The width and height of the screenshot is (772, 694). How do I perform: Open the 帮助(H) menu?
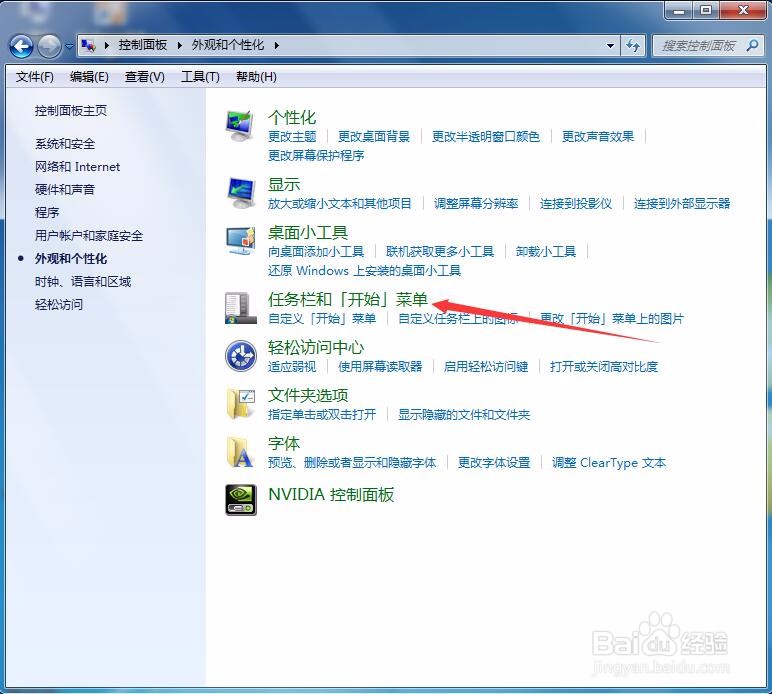click(256, 77)
